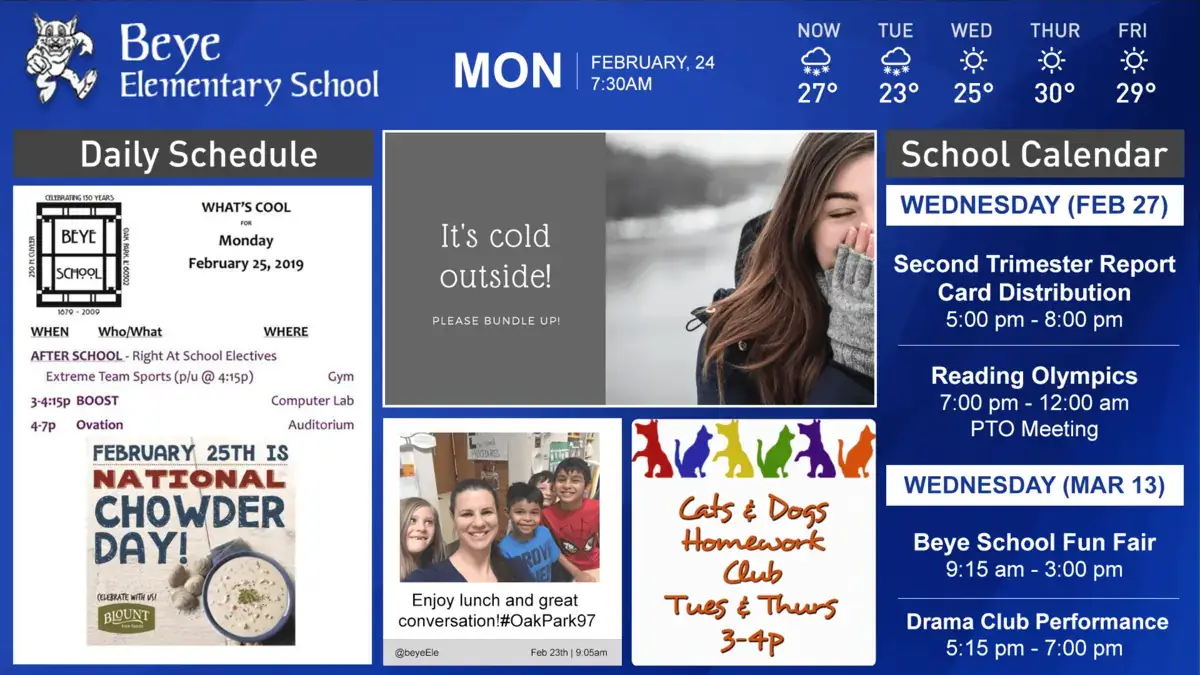Click the row of colorful cats and dogs

pyautogui.click(x=753, y=450)
